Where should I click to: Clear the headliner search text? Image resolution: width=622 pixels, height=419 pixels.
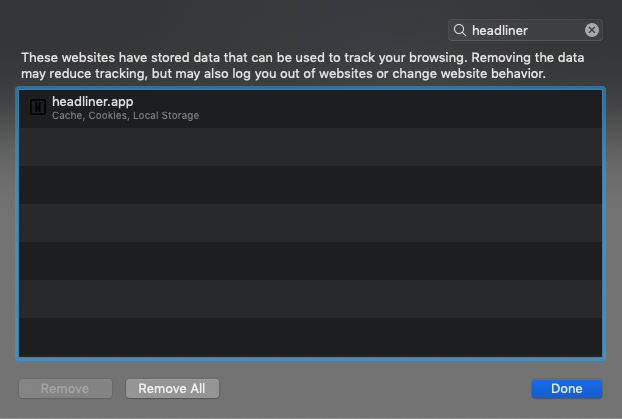(591, 30)
